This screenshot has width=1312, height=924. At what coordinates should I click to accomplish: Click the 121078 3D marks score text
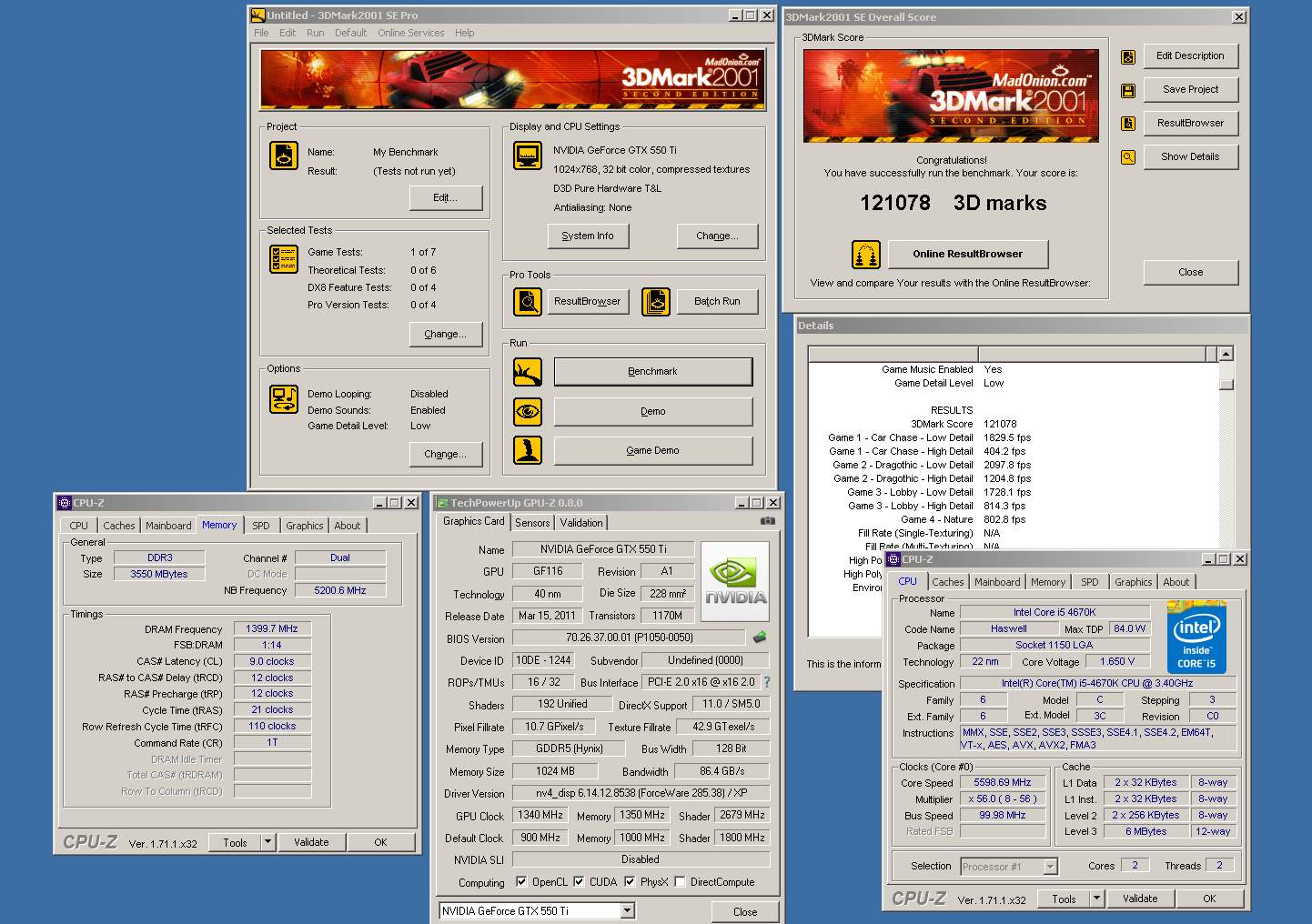point(954,203)
